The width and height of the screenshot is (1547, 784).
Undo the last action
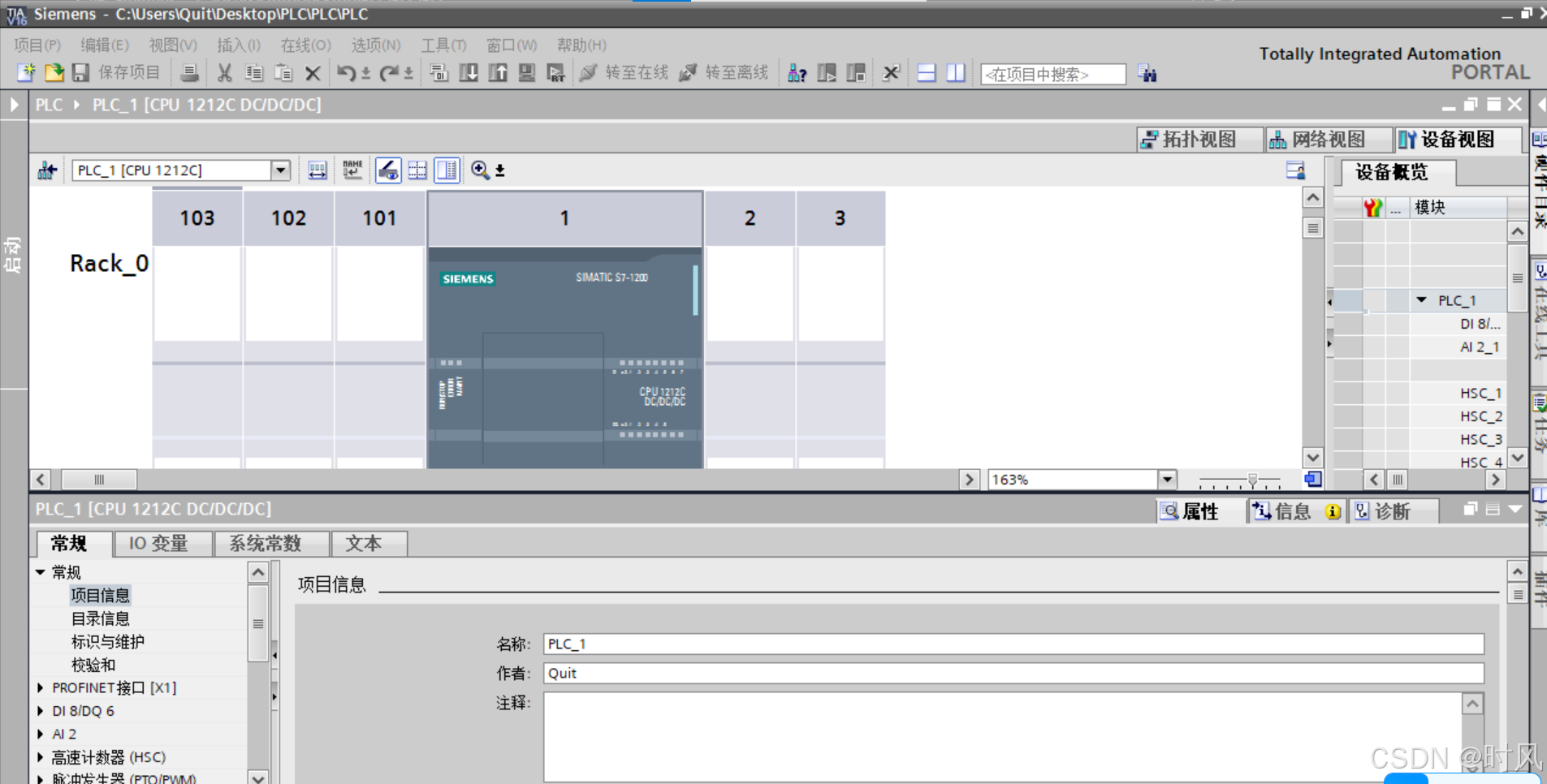click(347, 73)
